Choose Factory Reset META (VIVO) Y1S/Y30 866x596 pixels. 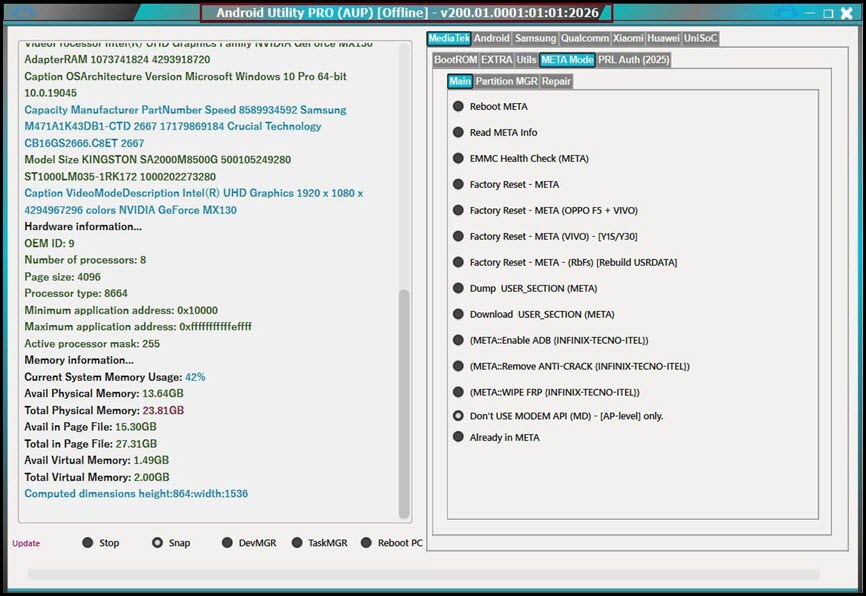click(545, 236)
